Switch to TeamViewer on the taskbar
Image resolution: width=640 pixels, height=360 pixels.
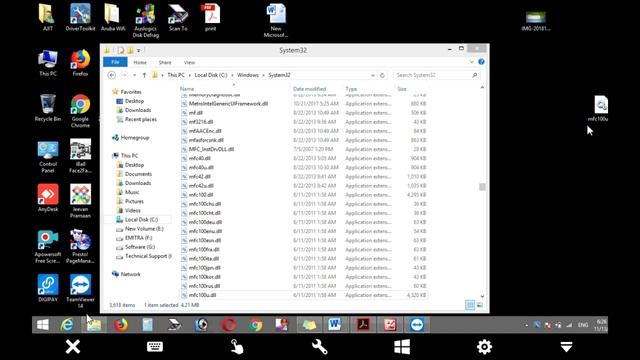417,325
